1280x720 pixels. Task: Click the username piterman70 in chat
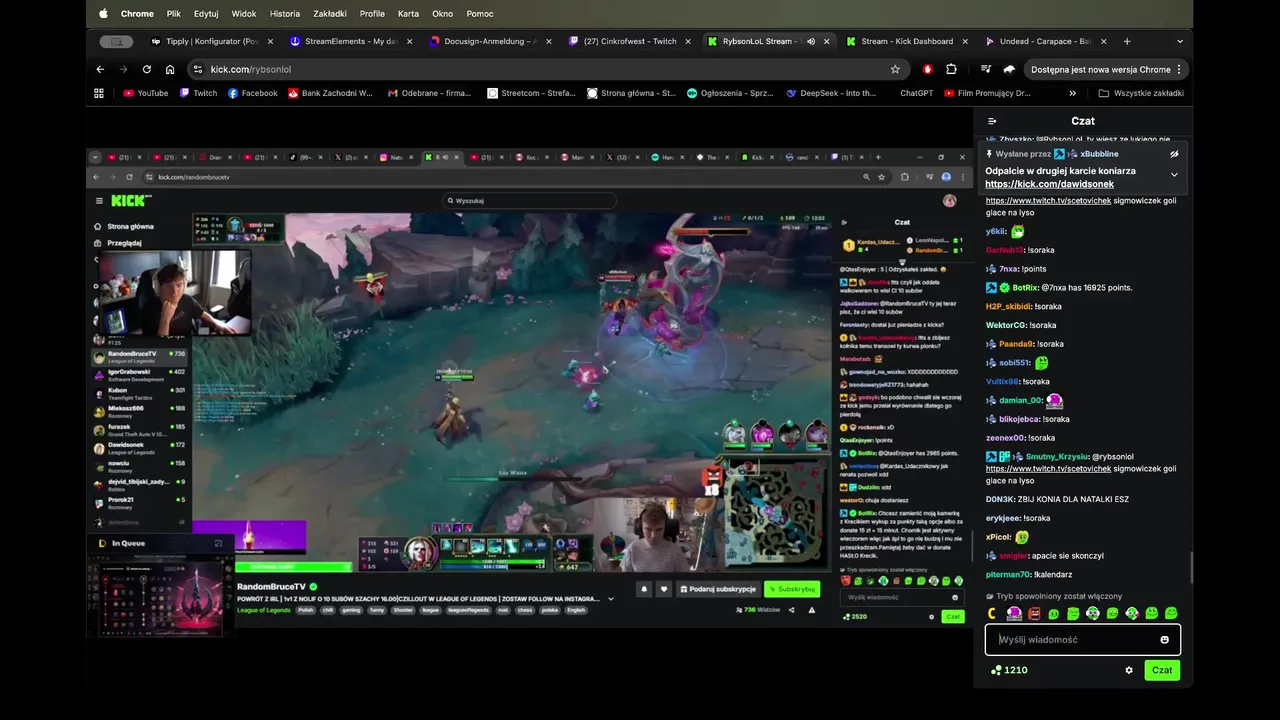1008,574
